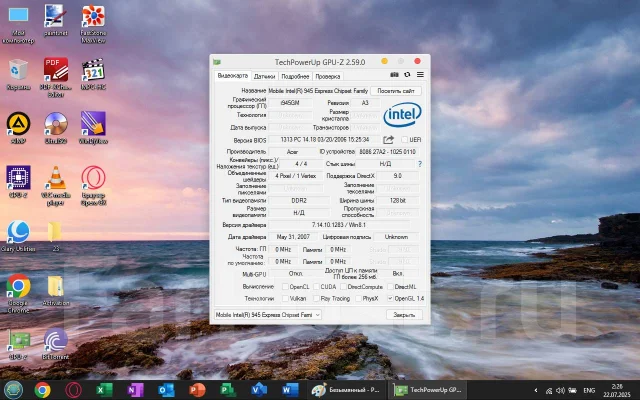The height and width of the screenshot is (400, 640).
Task: Switch to the Датчики tab
Action: [x=264, y=76]
